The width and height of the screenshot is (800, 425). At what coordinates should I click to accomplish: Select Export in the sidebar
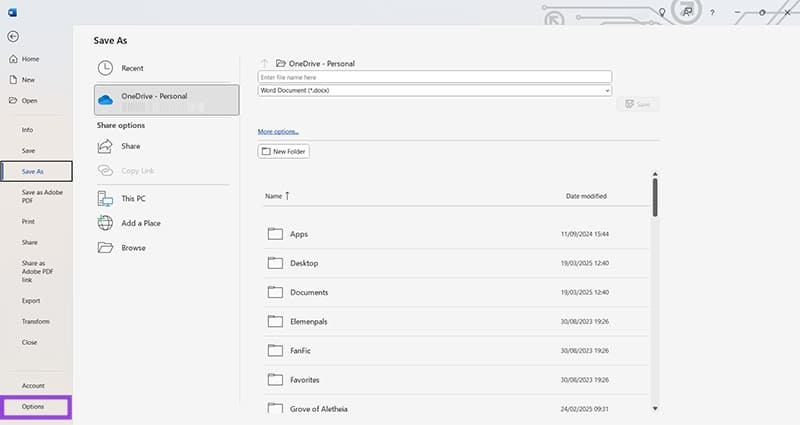pos(32,300)
